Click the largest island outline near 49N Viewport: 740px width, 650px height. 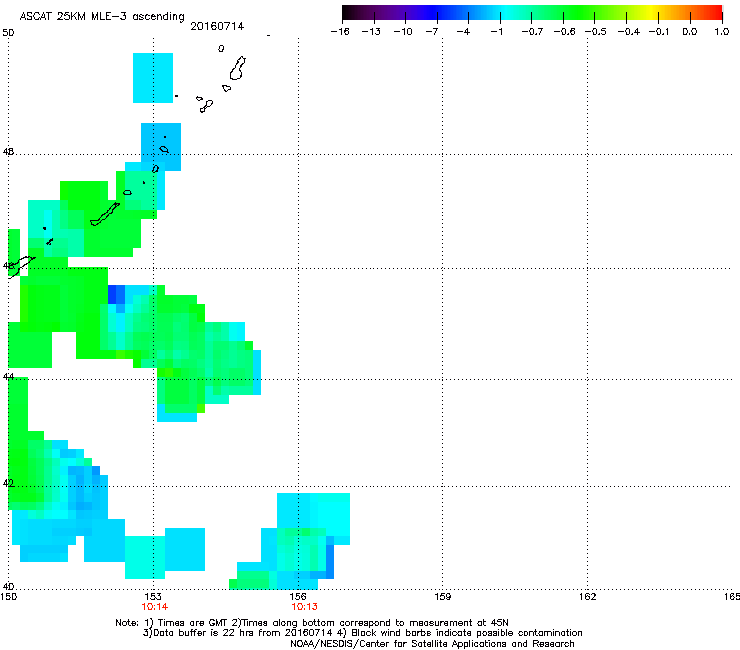click(237, 68)
